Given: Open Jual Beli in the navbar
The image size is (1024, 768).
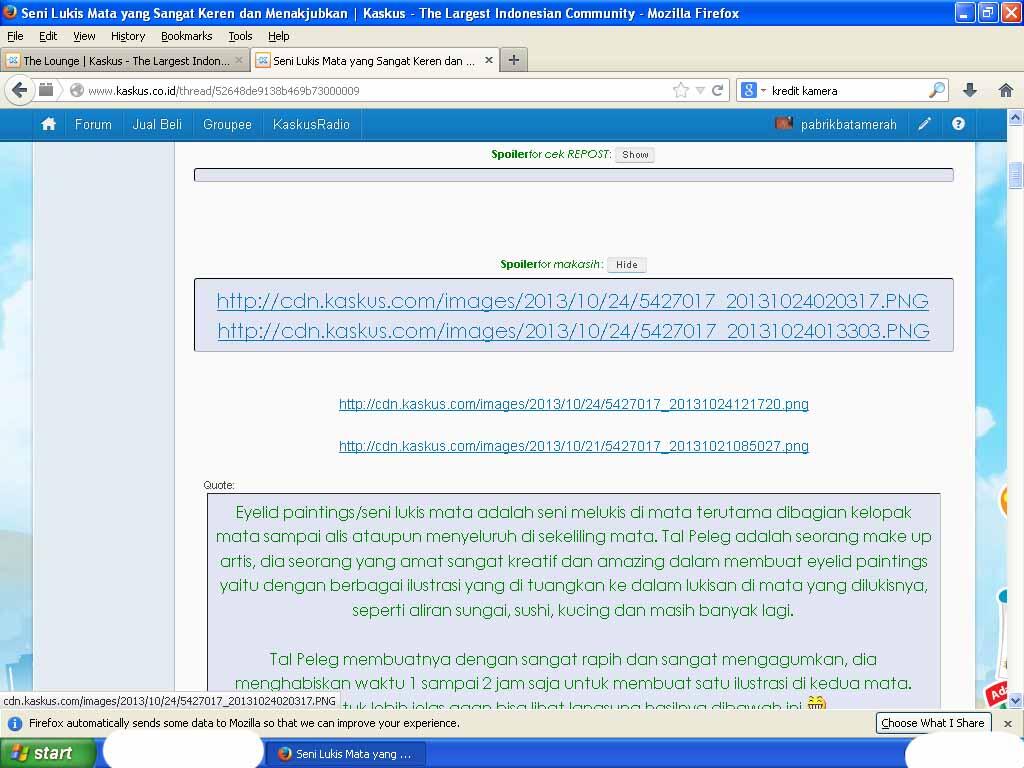Looking at the screenshot, I should click(x=157, y=124).
